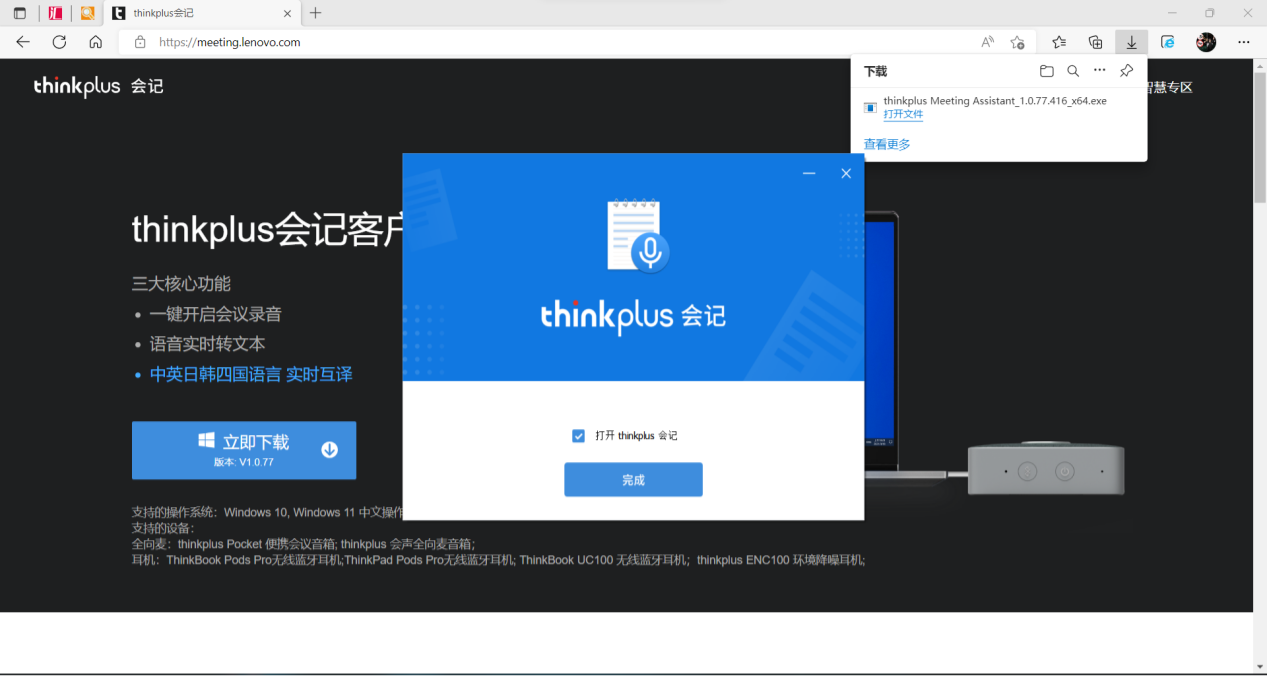Viewport: 1271px width, 678px height.
Task: Switch to the first pinned red tab
Action: click(56, 13)
